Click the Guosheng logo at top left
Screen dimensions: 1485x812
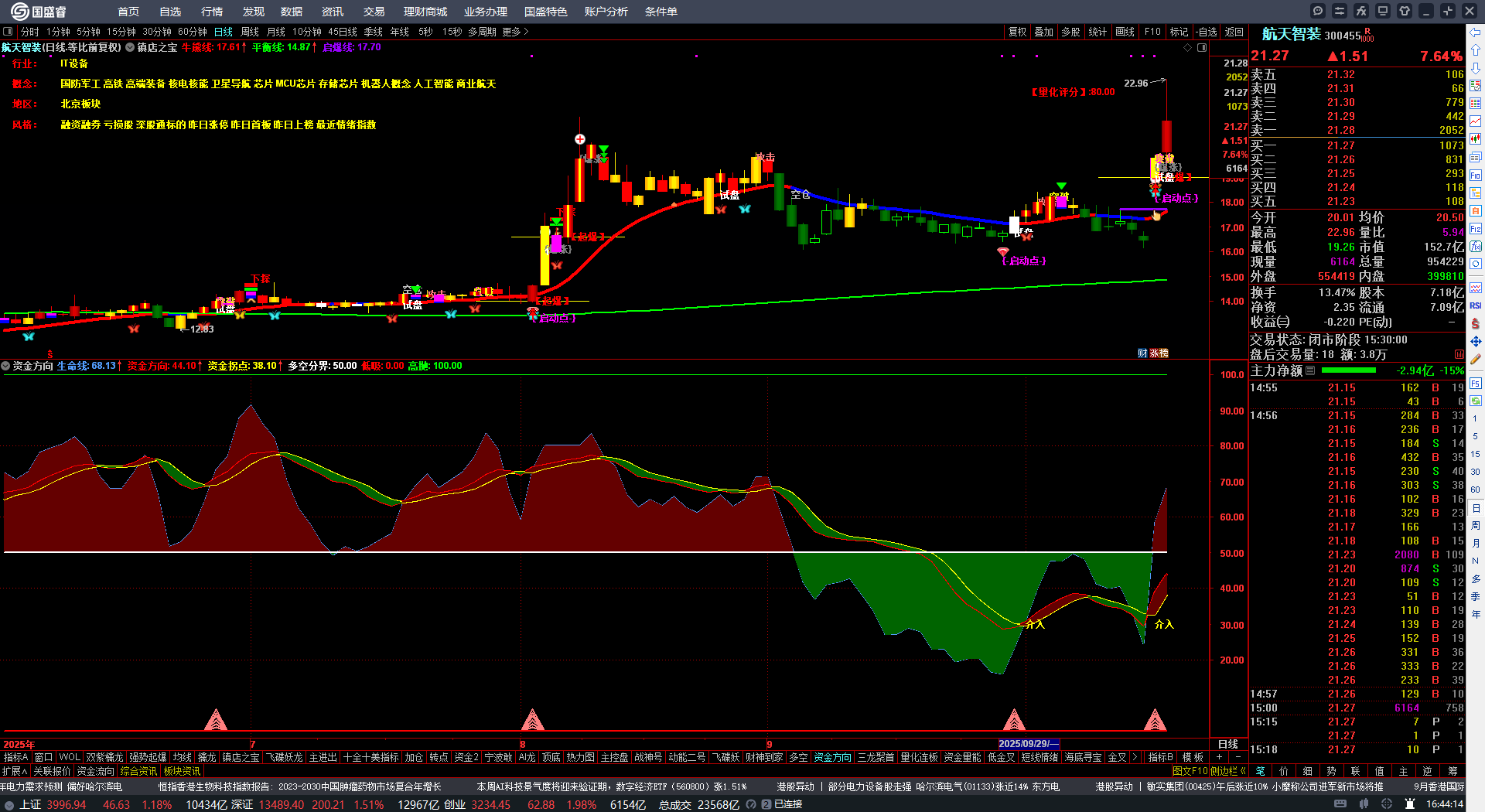coord(39,12)
